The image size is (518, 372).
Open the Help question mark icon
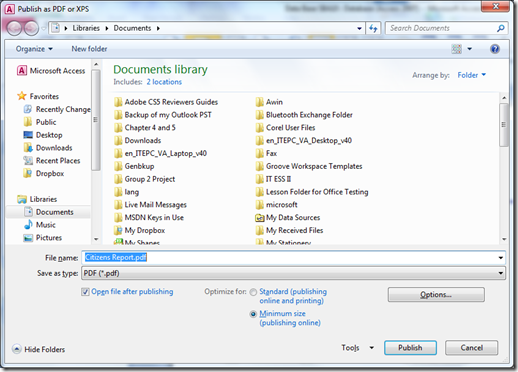point(495,49)
